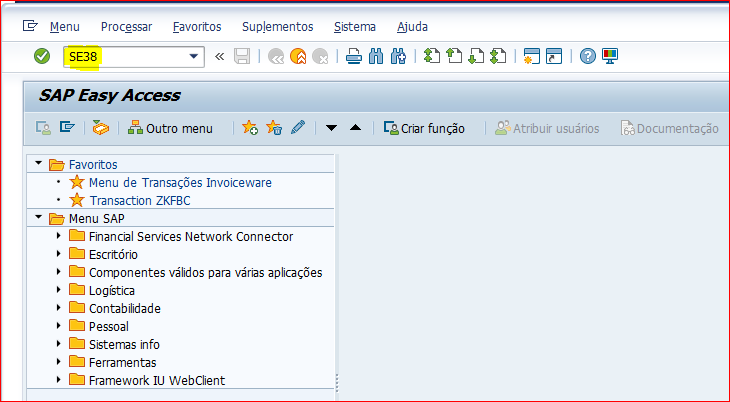The image size is (730, 402).
Task: Click the Cancel icon in the toolbar
Action: (320, 56)
